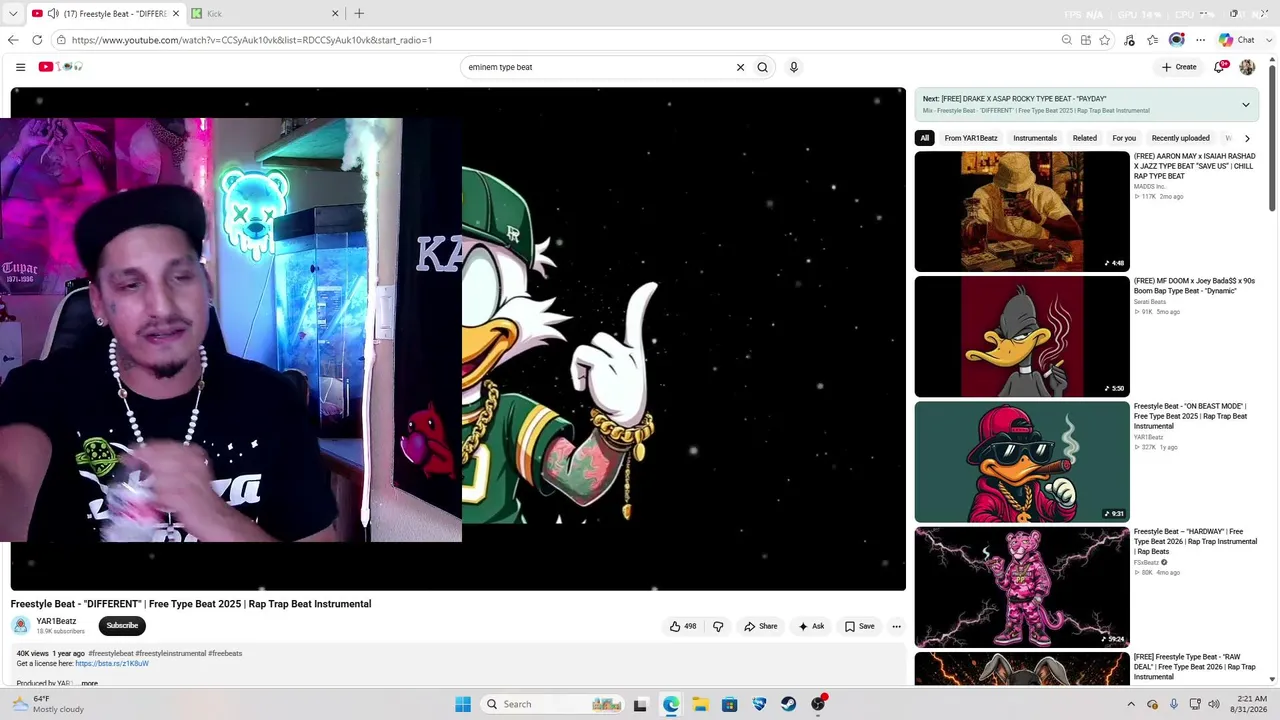
Task: Open HARDWAY beat video thumbnail
Action: point(1022,587)
